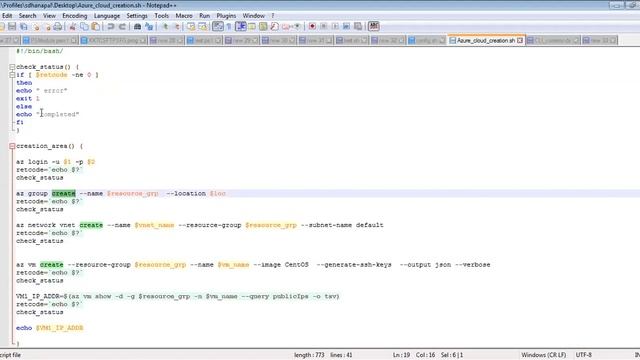Screen dimensions: 640x360
Task: Switch to the new 32 tab
Action: point(388,40)
